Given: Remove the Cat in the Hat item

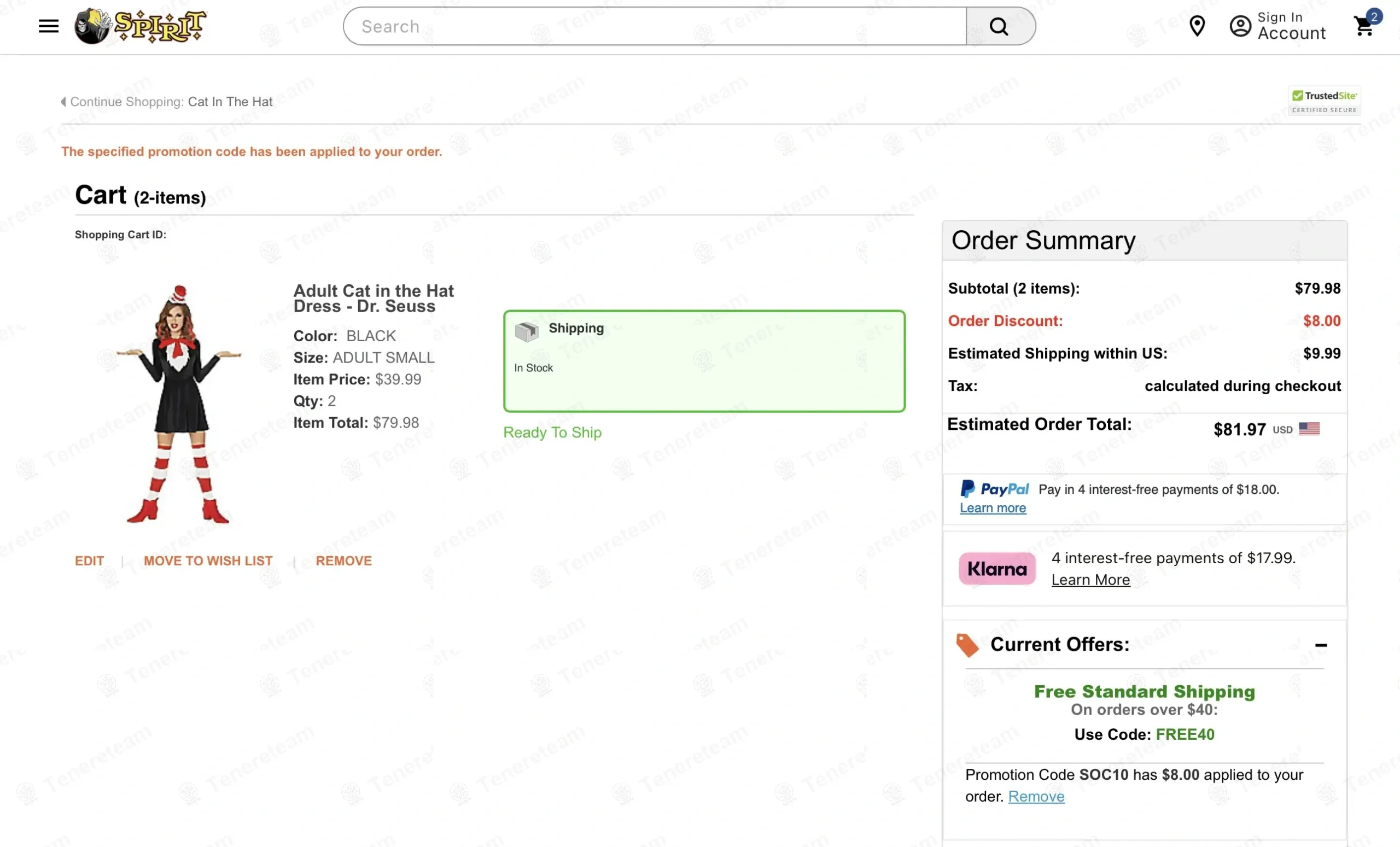Looking at the screenshot, I should [344, 560].
